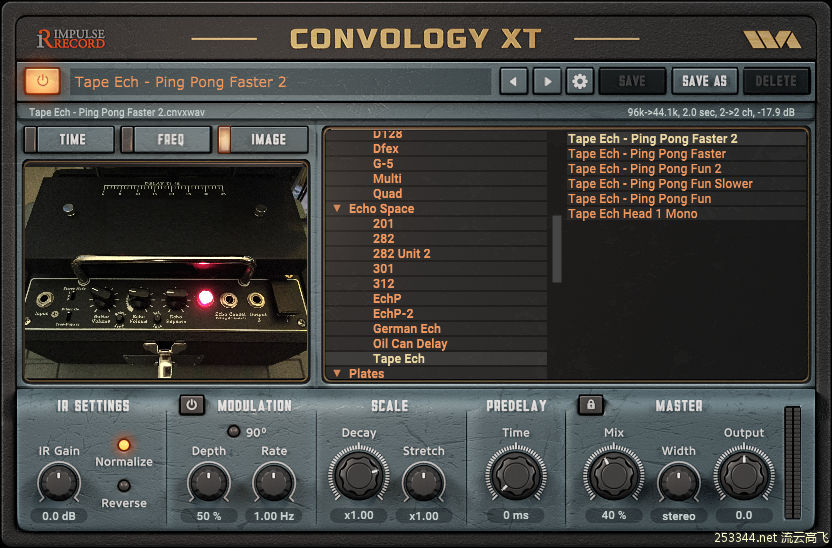
Task: Click the Output 0.0 value field
Action: point(744,515)
